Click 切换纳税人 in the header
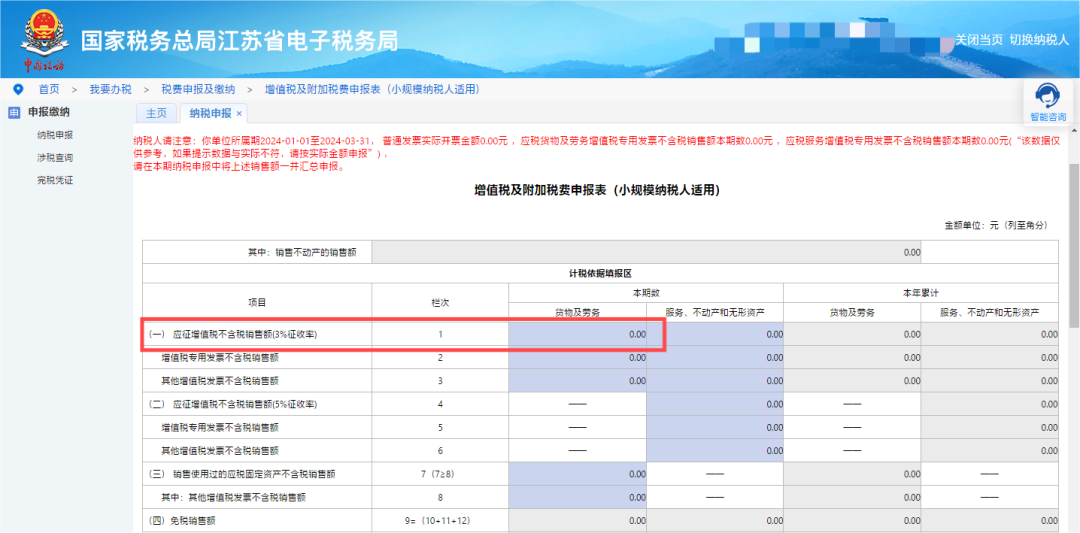The height and width of the screenshot is (533, 1080). pyautogui.click(x=1039, y=40)
